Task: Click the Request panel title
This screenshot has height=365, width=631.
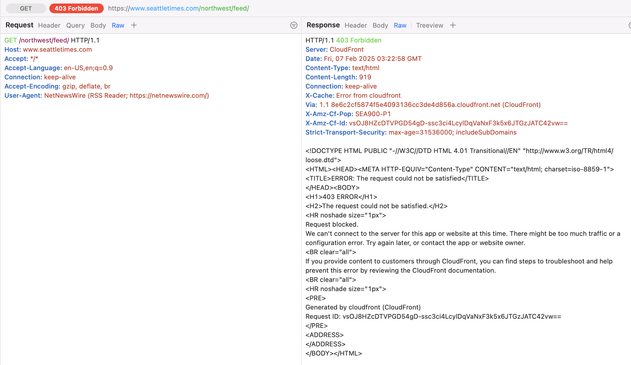Action: point(19,25)
